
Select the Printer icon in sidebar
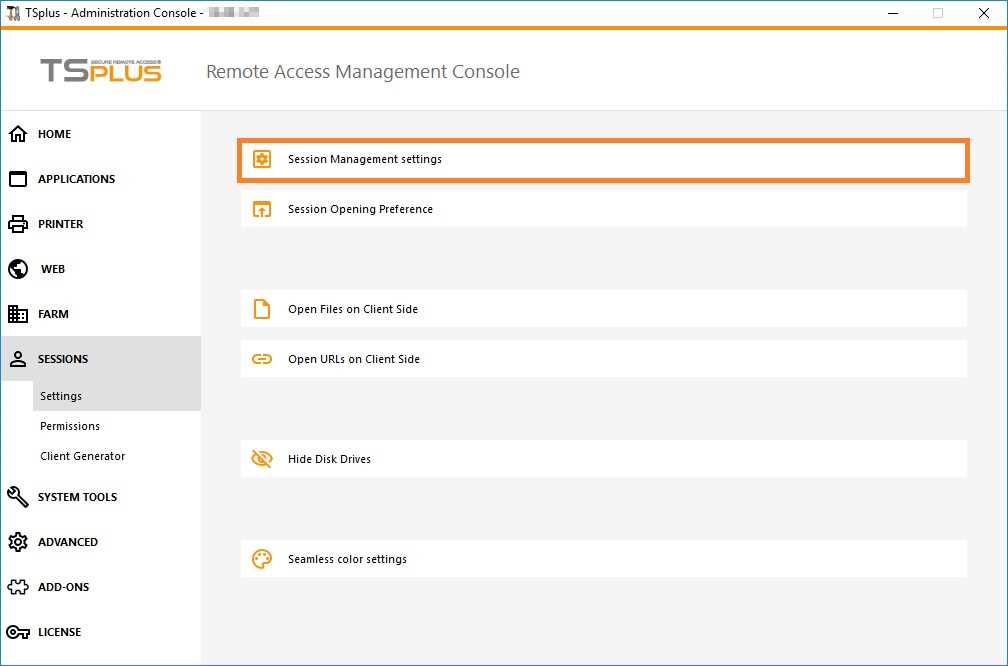tap(18, 224)
